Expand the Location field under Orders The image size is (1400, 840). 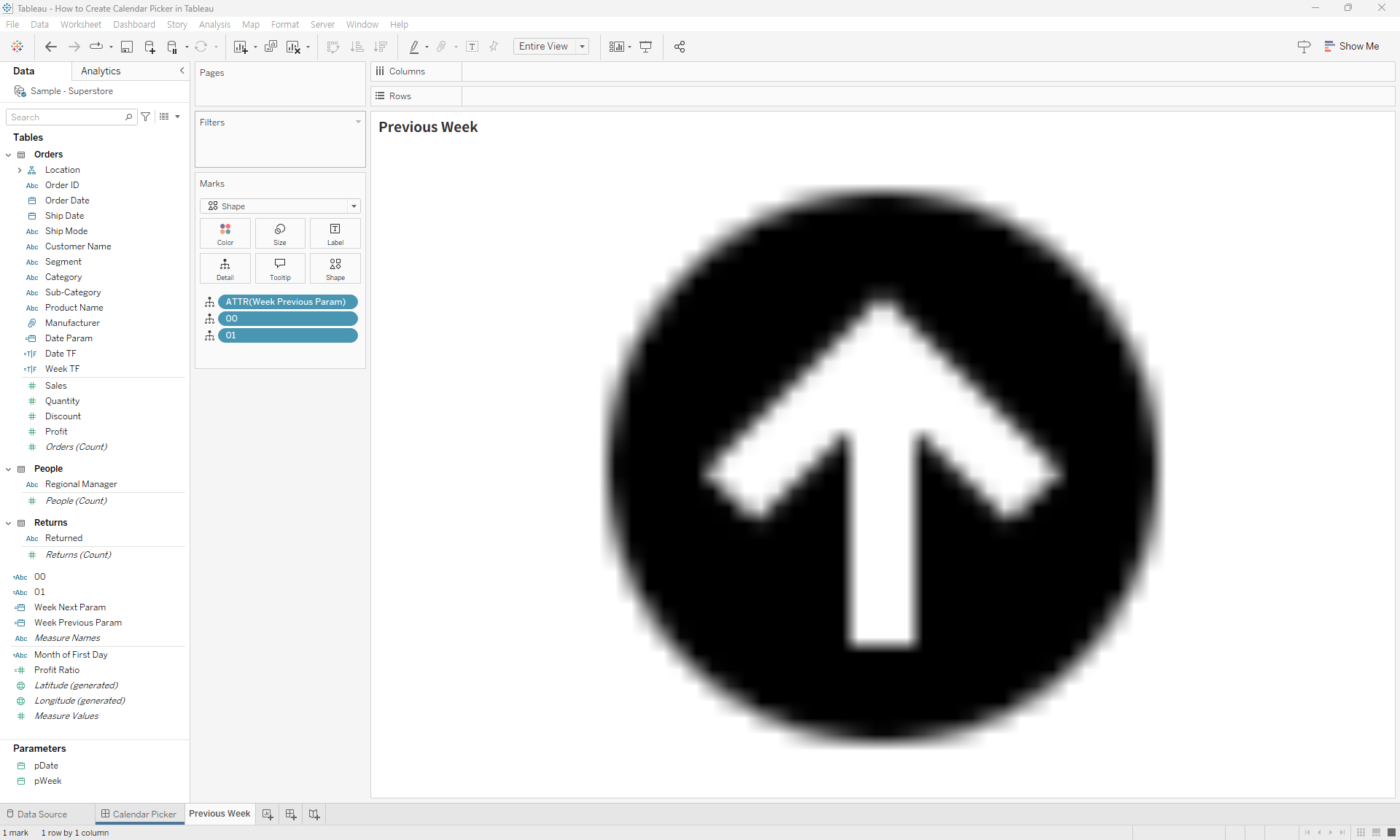click(20, 170)
